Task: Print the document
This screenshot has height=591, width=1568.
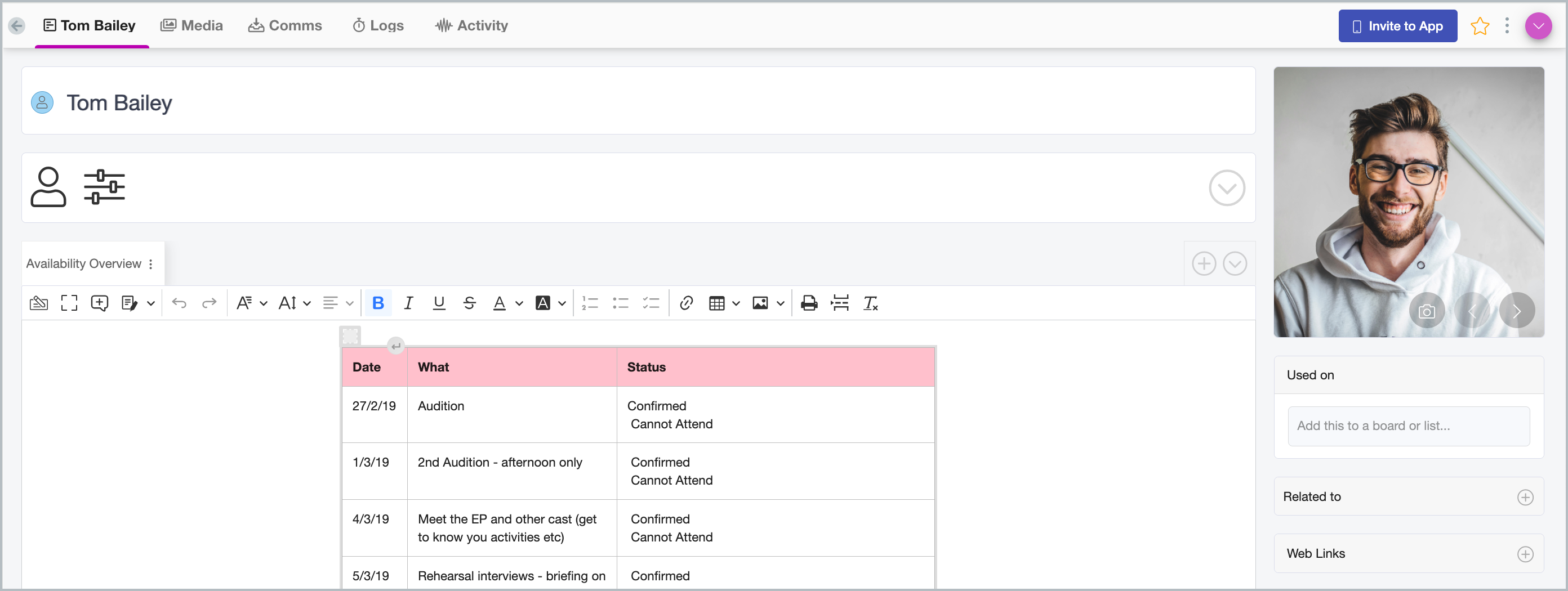Action: (808, 303)
